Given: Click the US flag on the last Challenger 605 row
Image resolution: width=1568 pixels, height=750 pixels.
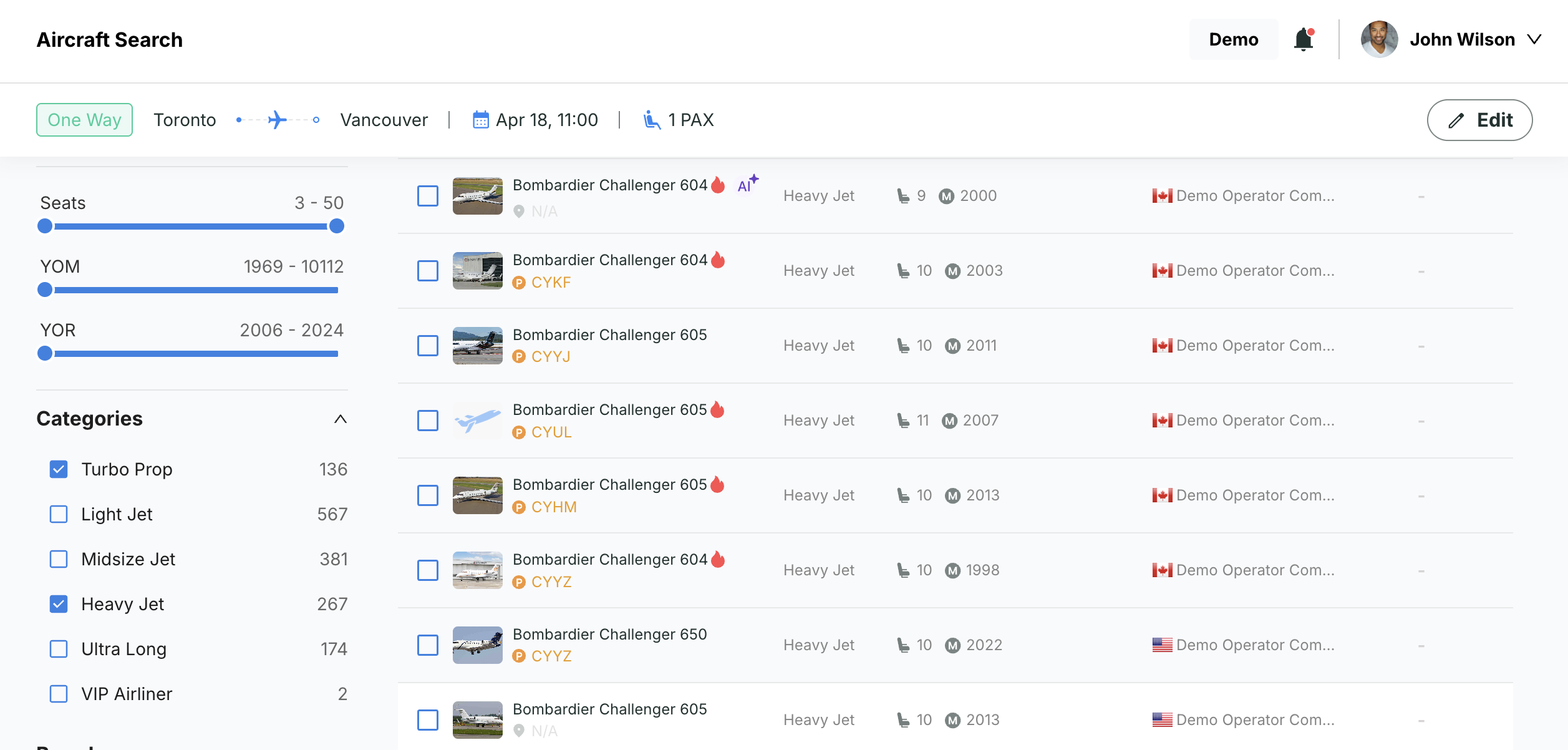Looking at the screenshot, I should 1162,720.
